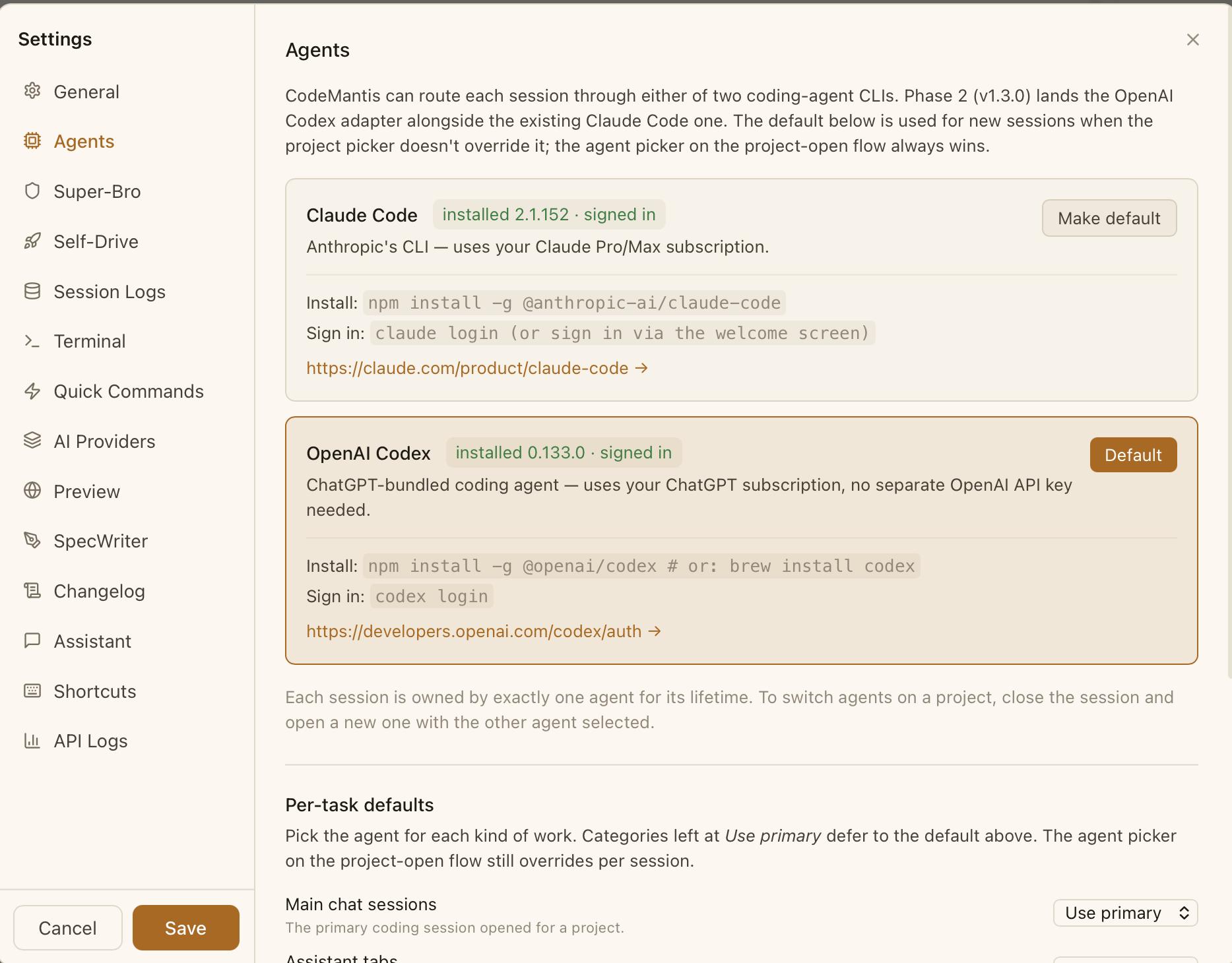Open SpecWriter settings label

[101, 541]
